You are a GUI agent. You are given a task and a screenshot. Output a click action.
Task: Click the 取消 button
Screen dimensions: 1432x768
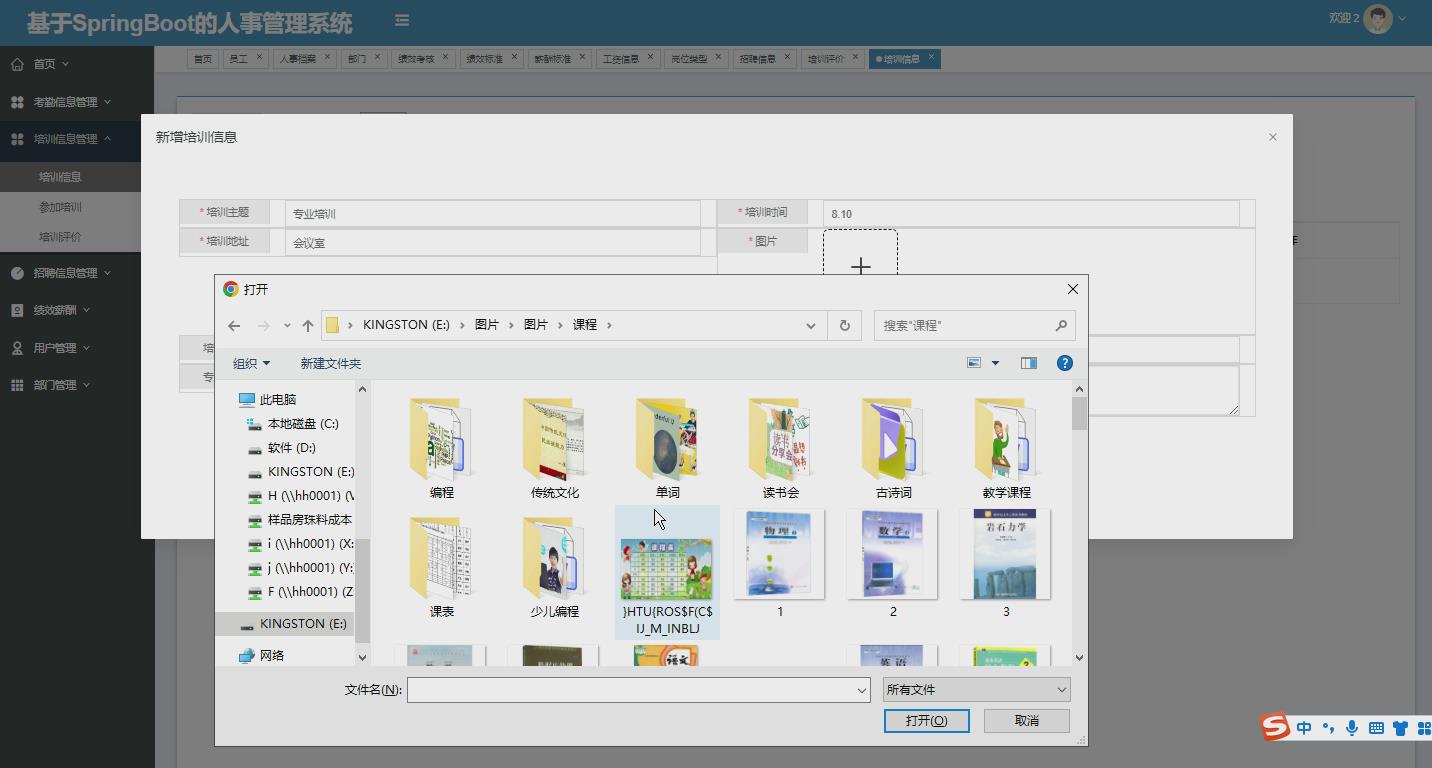pos(1027,721)
